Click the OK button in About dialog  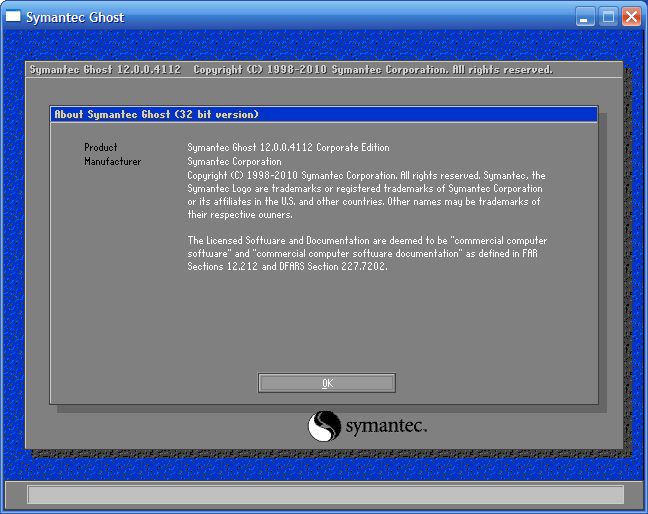[x=326, y=383]
